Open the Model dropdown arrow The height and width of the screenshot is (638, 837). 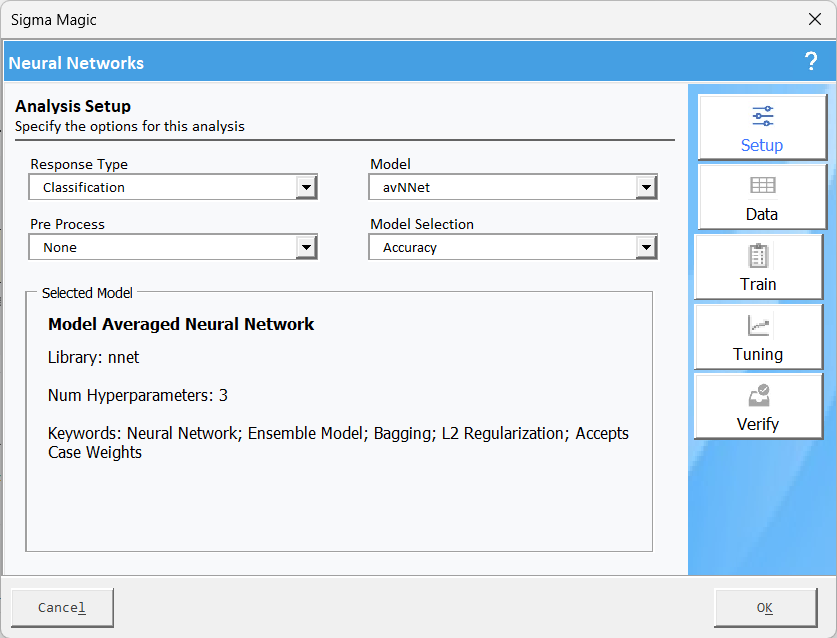tap(646, 188)
